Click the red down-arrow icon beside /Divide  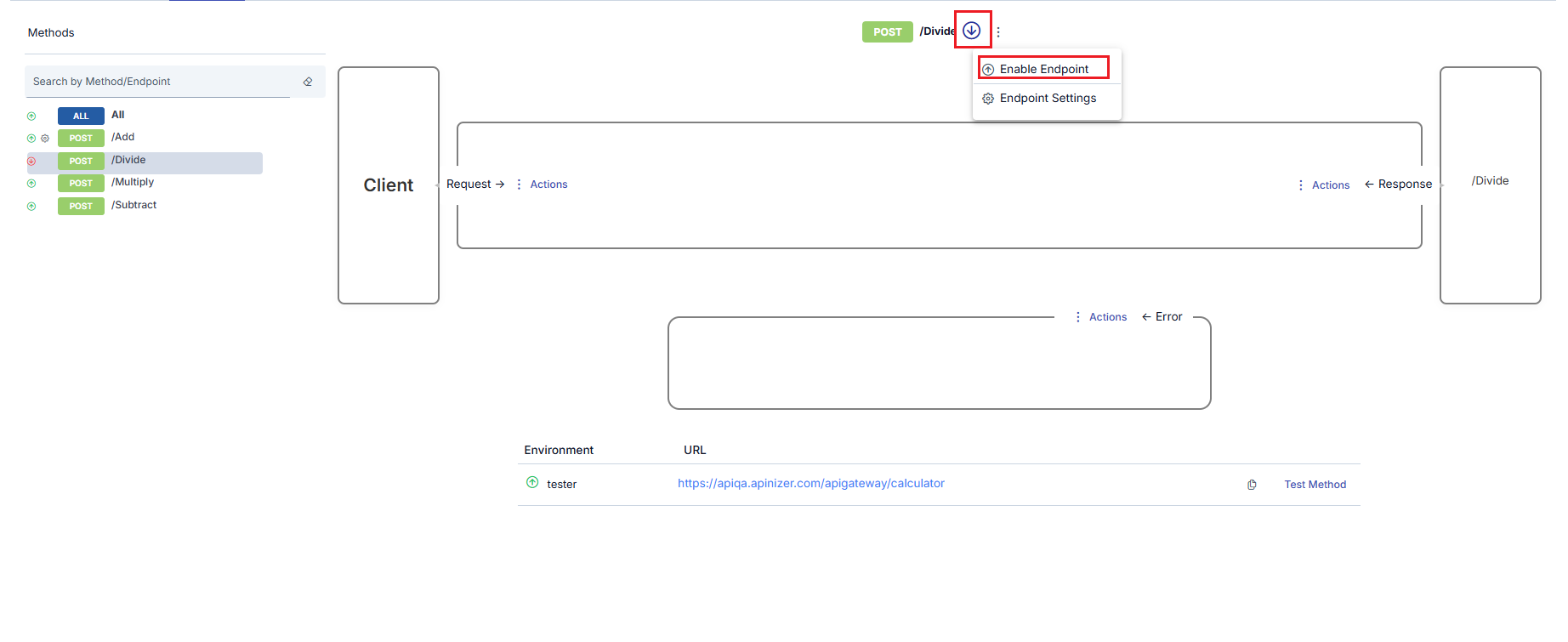coord(31,161)
